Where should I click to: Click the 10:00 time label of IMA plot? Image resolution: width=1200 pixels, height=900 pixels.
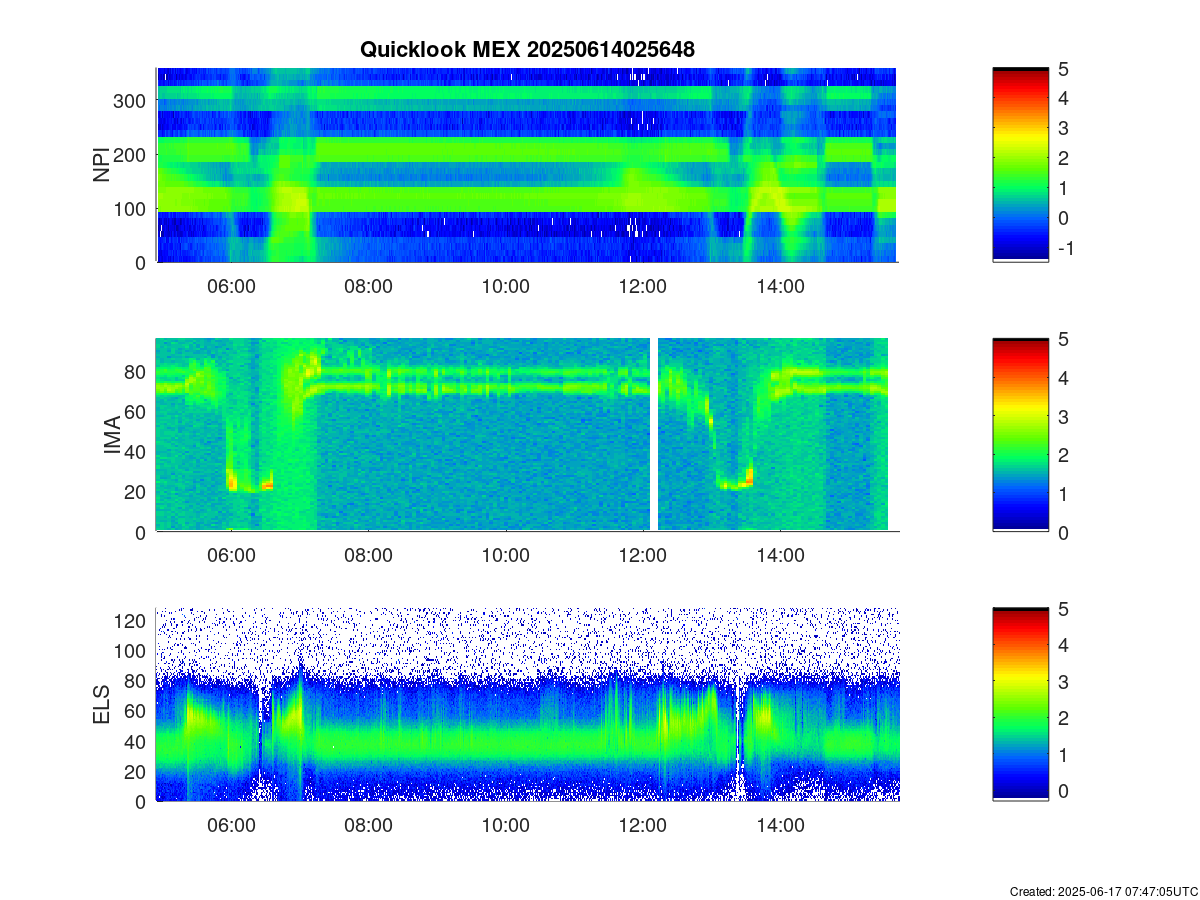[506, 555]
